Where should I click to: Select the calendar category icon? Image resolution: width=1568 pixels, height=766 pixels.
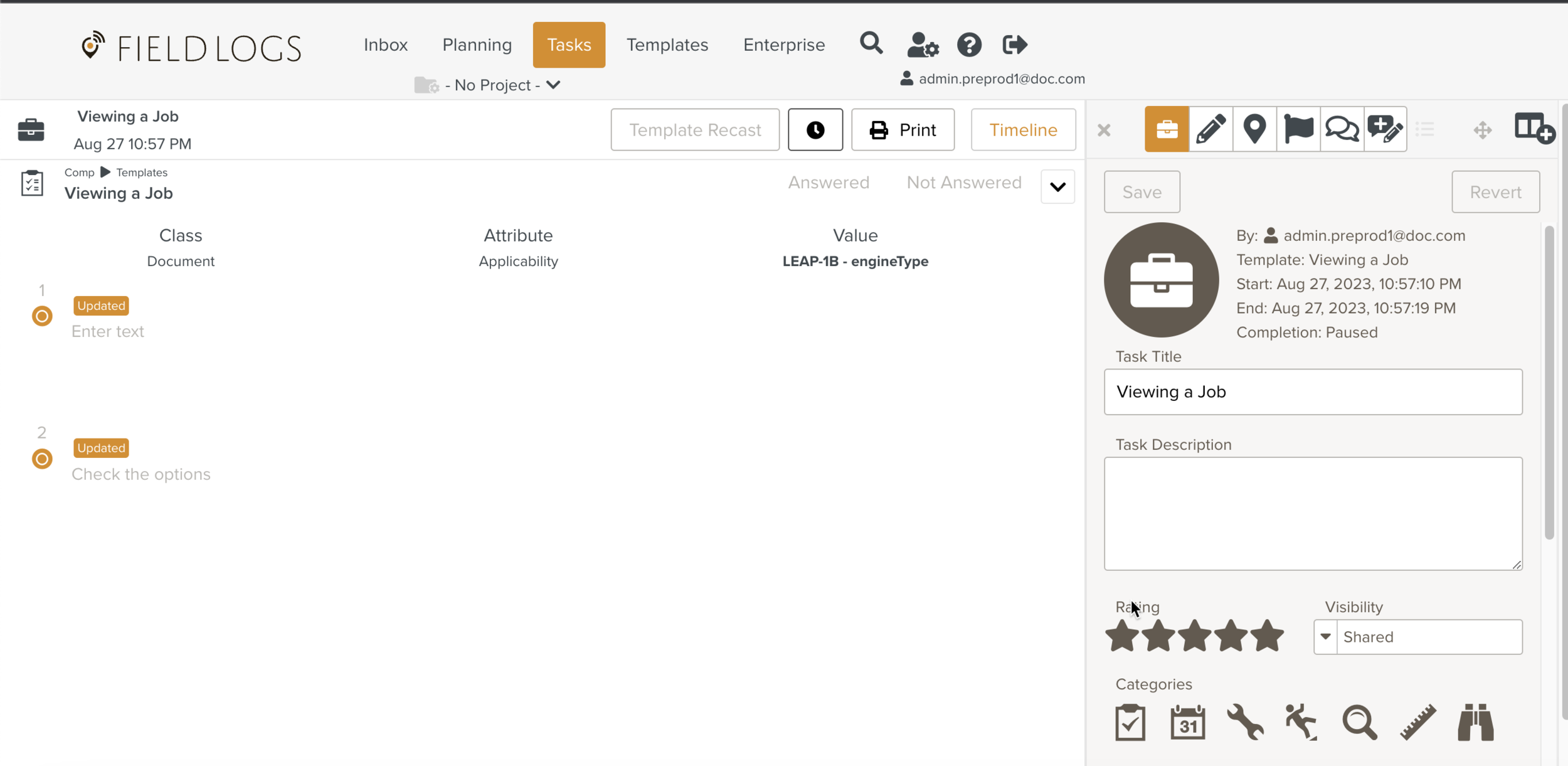[1187, 722]
